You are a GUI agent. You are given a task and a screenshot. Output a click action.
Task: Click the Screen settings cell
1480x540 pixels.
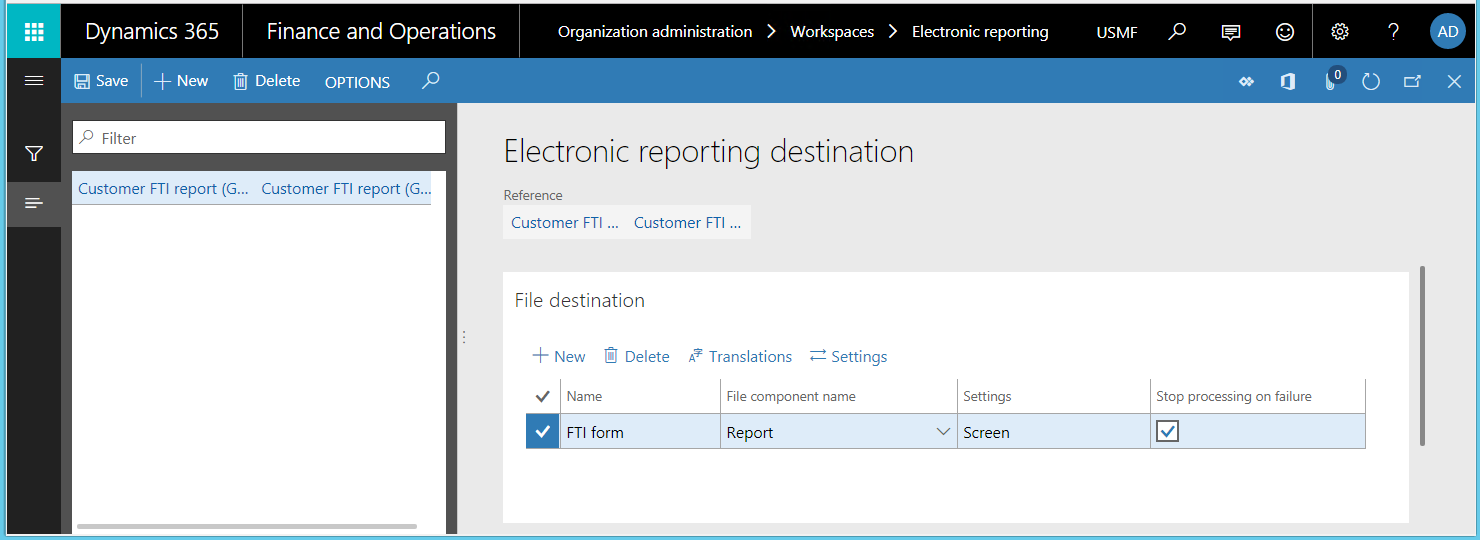point(1054,432)
